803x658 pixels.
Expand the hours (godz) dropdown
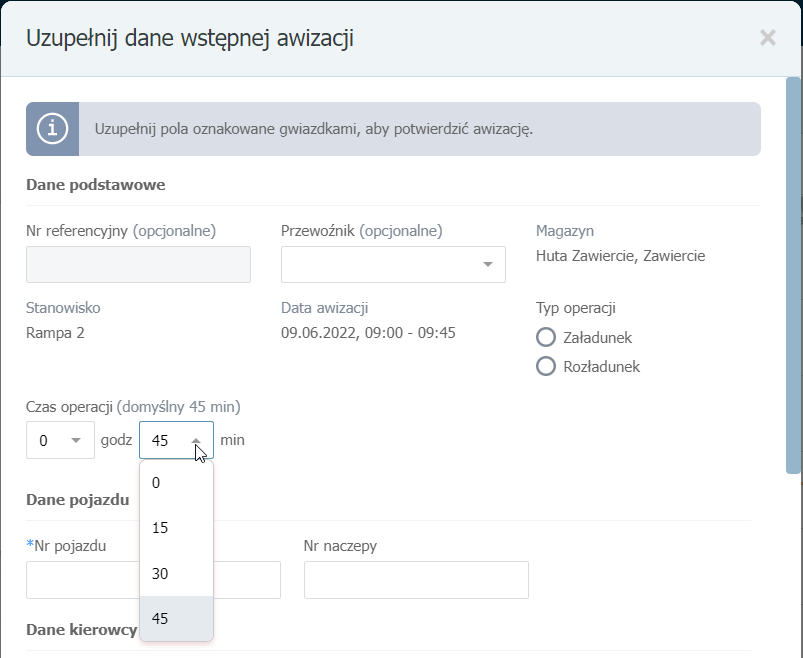(60, 440)
